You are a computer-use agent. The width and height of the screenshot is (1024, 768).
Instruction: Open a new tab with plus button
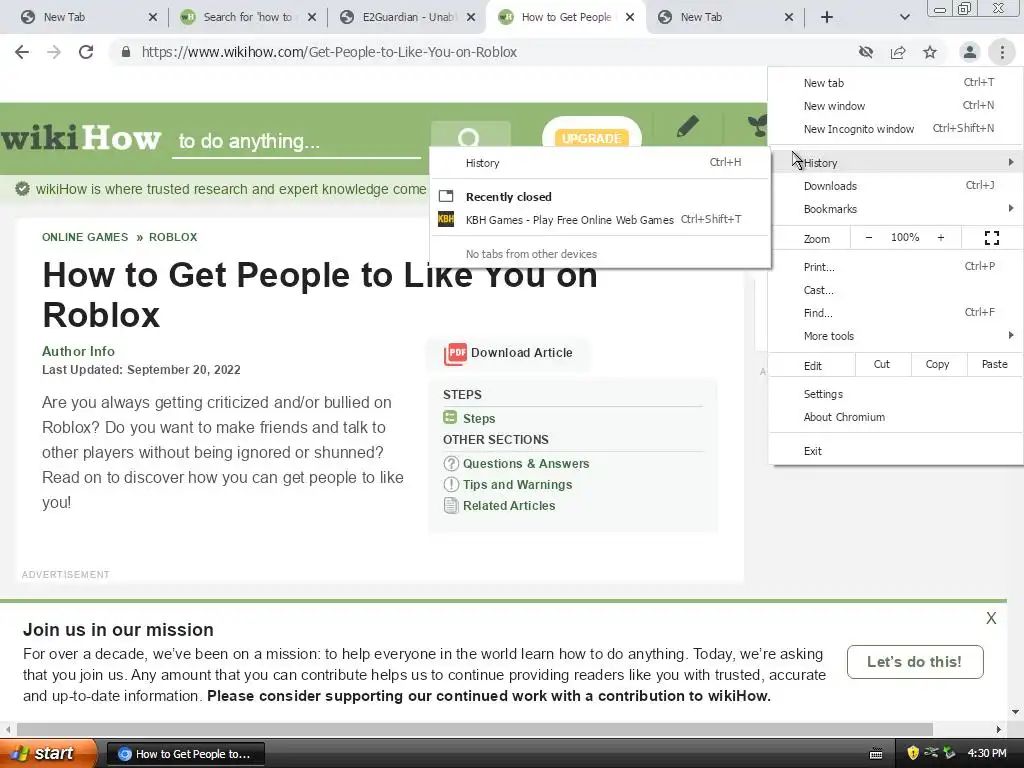click(827, 17)
